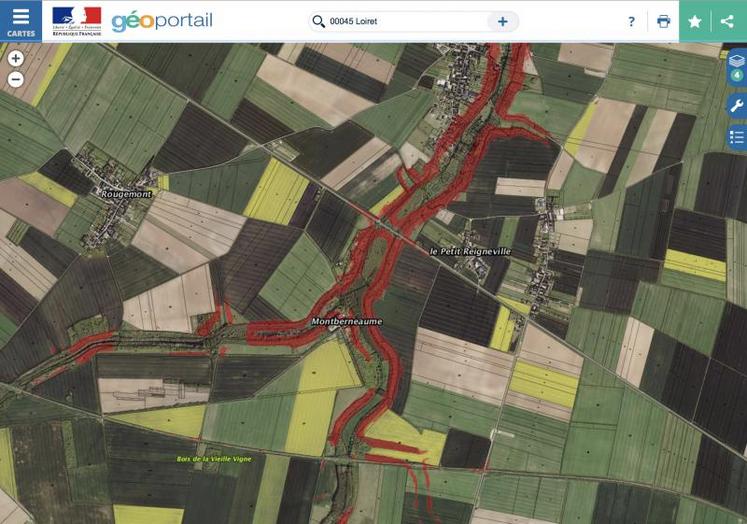Open the map tools wrench panel

click(x=737, y=105)
